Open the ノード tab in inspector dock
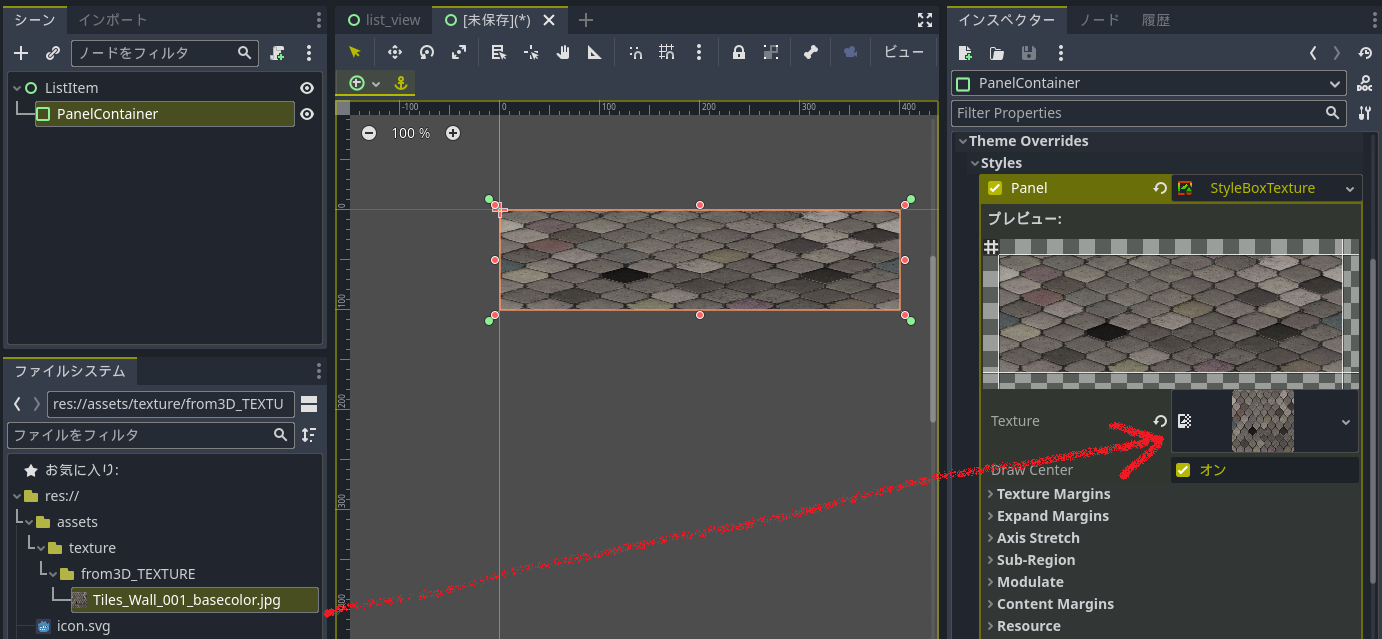 [x=1099, y=20]
